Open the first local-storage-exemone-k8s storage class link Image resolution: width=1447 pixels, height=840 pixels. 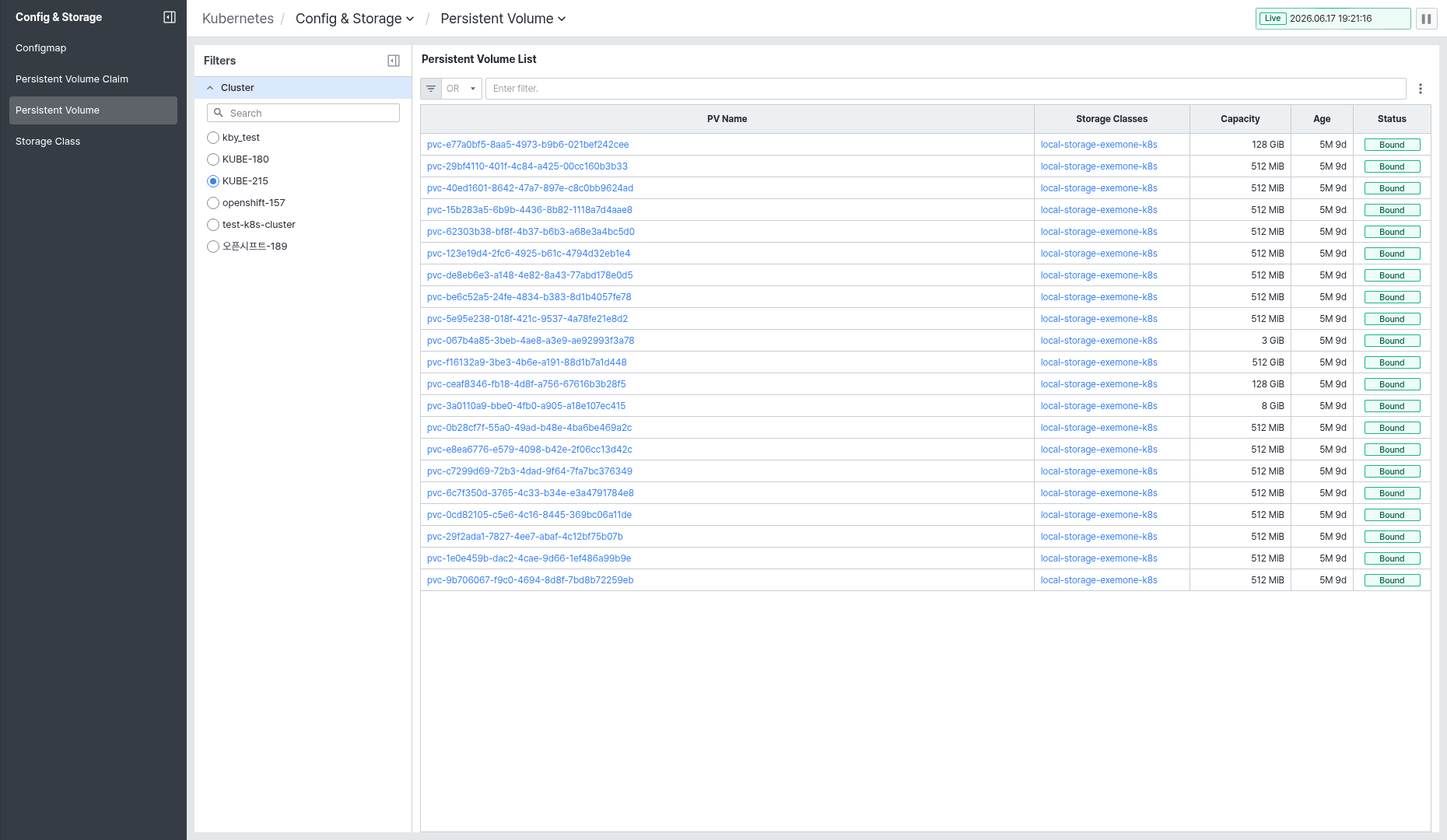point(1099,145)
